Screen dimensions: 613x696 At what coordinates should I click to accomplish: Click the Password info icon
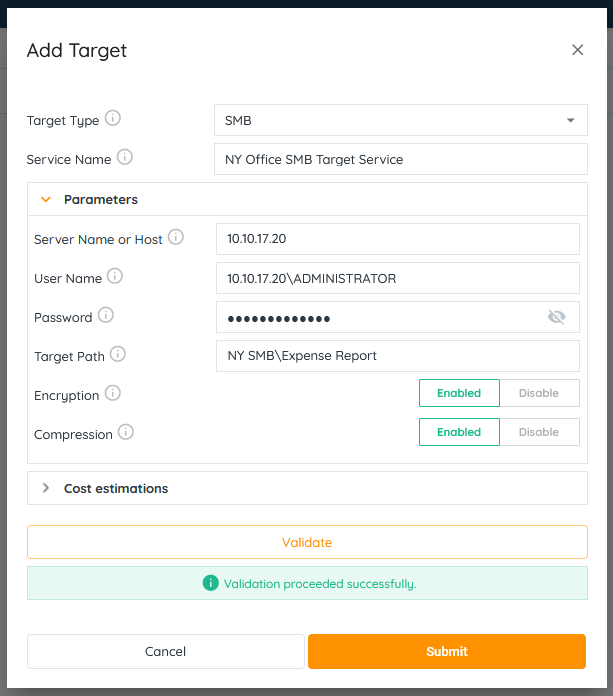pyautogui.click(x=106, y=316)
